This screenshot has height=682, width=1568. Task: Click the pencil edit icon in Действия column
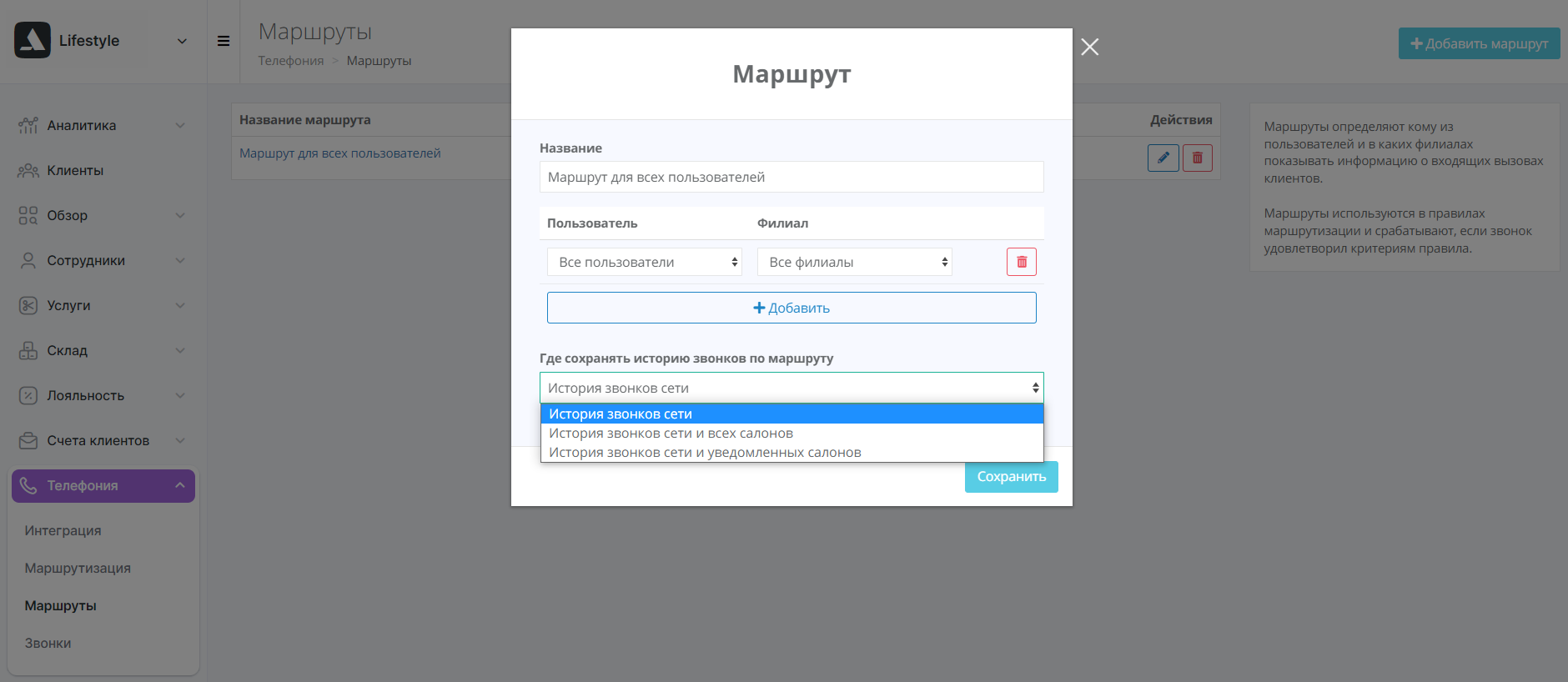[1163, 158]
